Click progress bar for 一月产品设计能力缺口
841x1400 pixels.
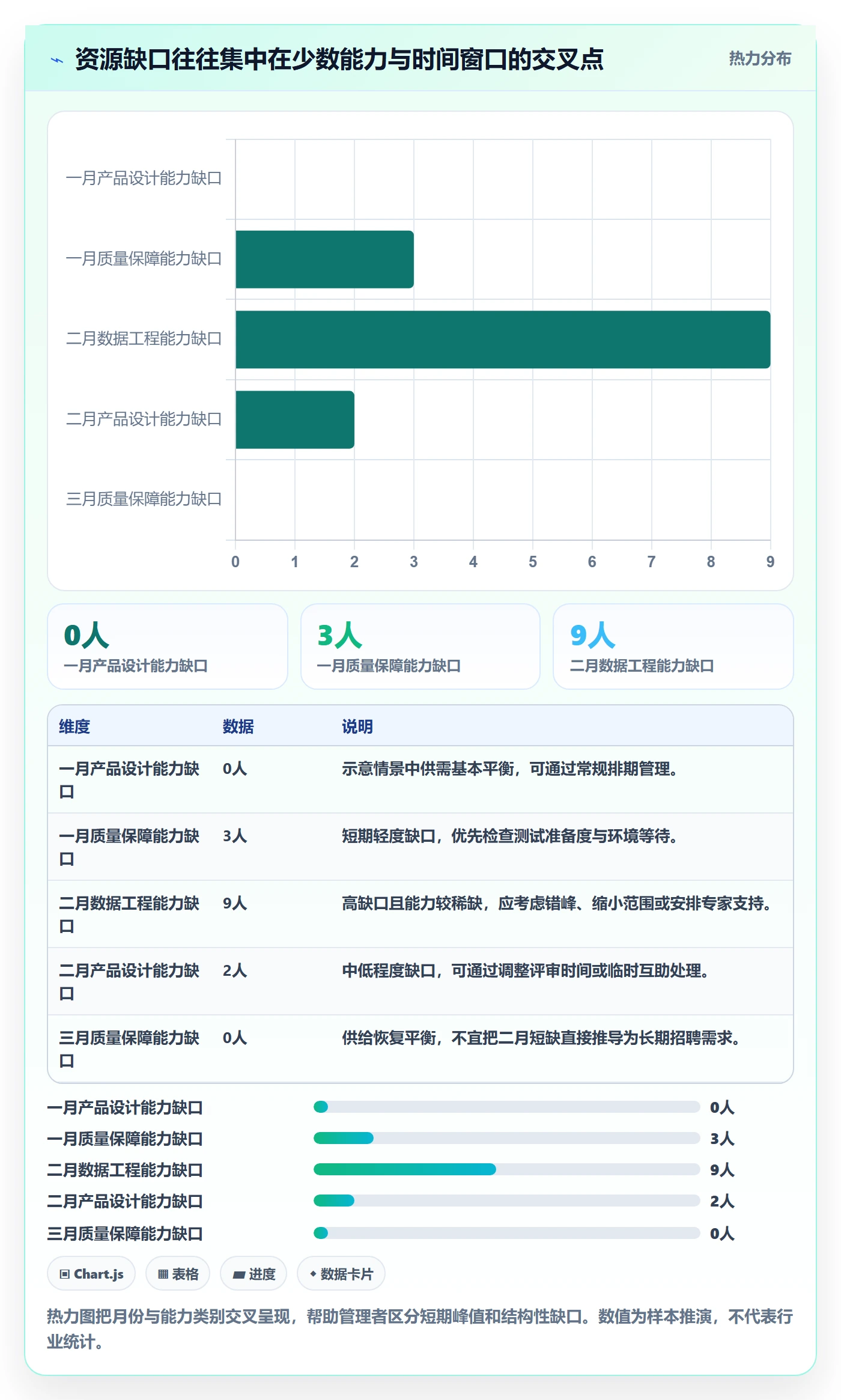point(506,1107)
